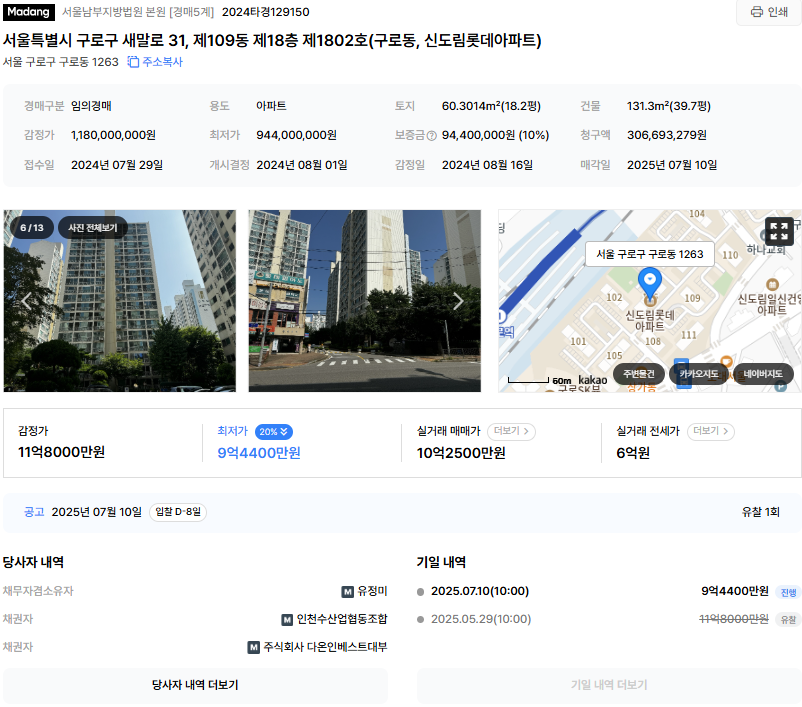Click 서울남부지방법원 본원 [경매5계] text
Screen dimensions: 802x707
[x=138, y=12]
